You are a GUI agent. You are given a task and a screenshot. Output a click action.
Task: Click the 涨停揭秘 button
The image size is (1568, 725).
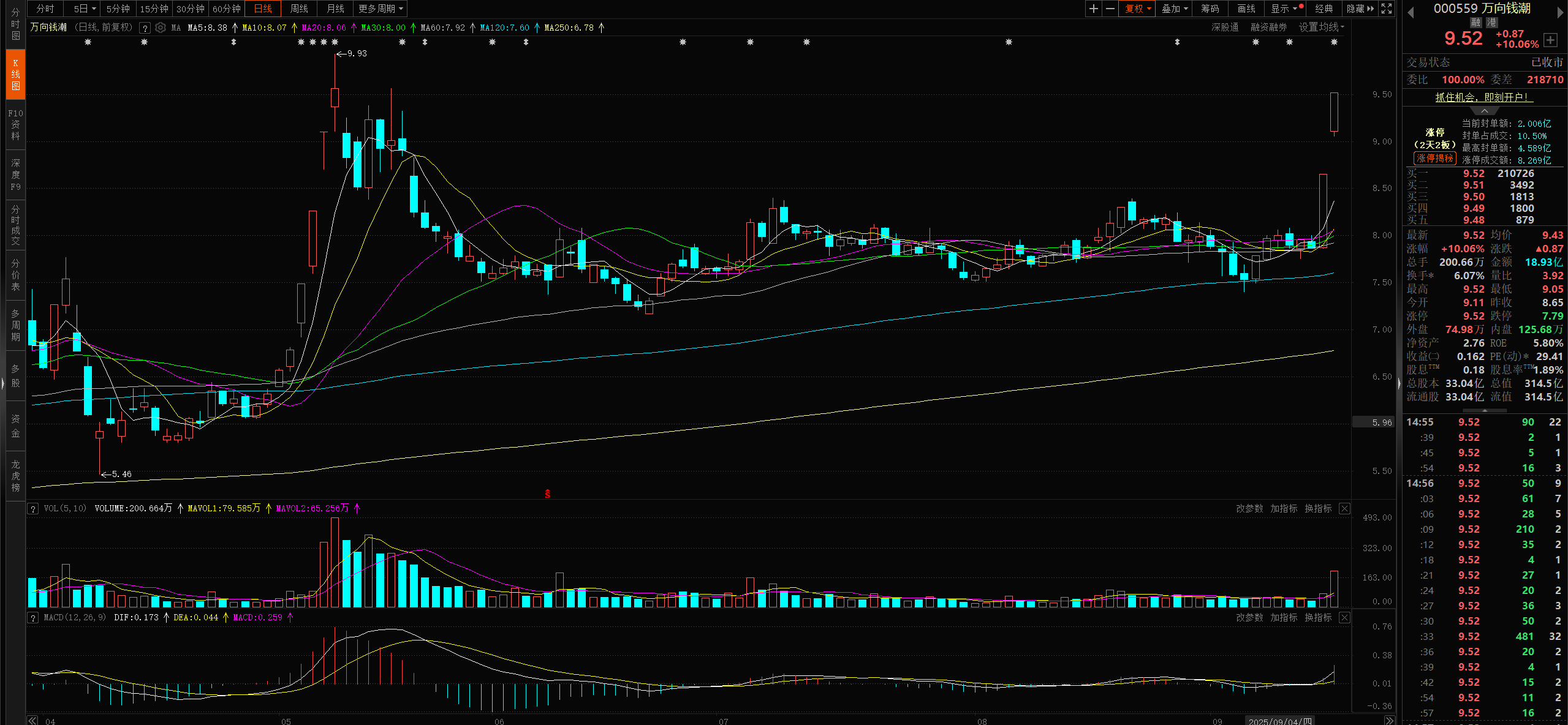click(x=1434, y=159)
